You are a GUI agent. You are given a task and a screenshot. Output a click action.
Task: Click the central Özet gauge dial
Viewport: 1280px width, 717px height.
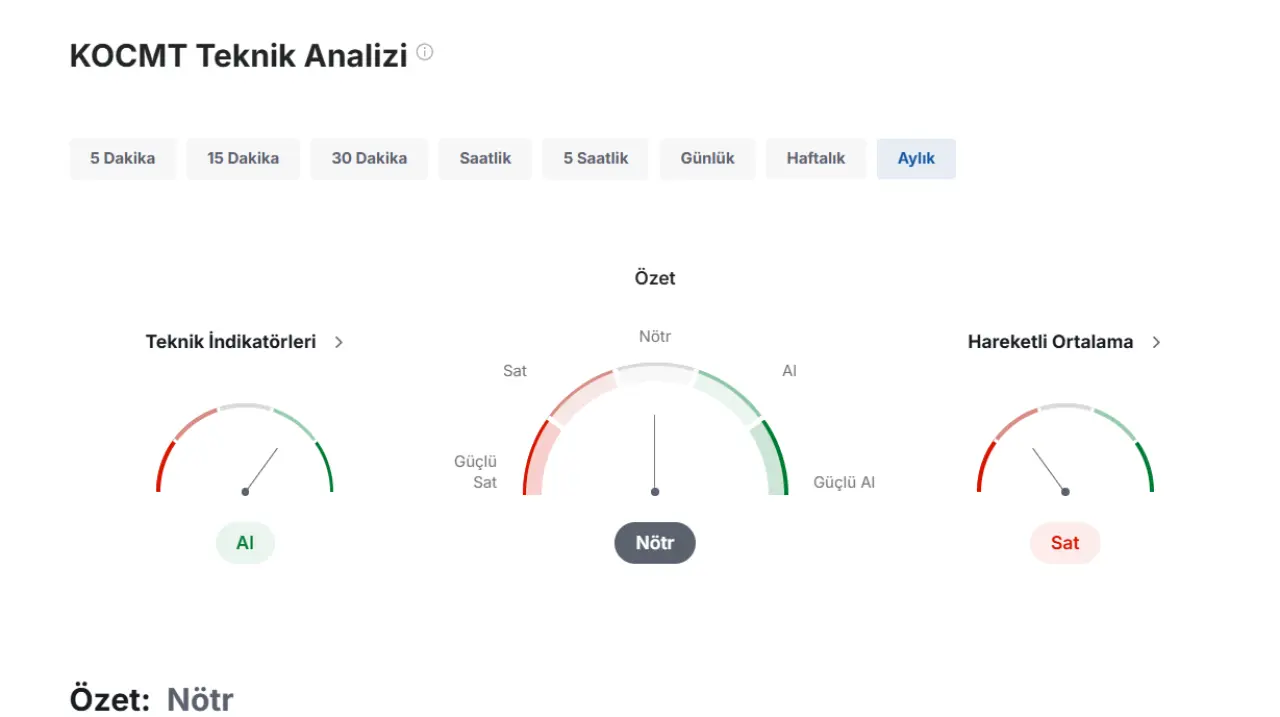tap(655, 440)
